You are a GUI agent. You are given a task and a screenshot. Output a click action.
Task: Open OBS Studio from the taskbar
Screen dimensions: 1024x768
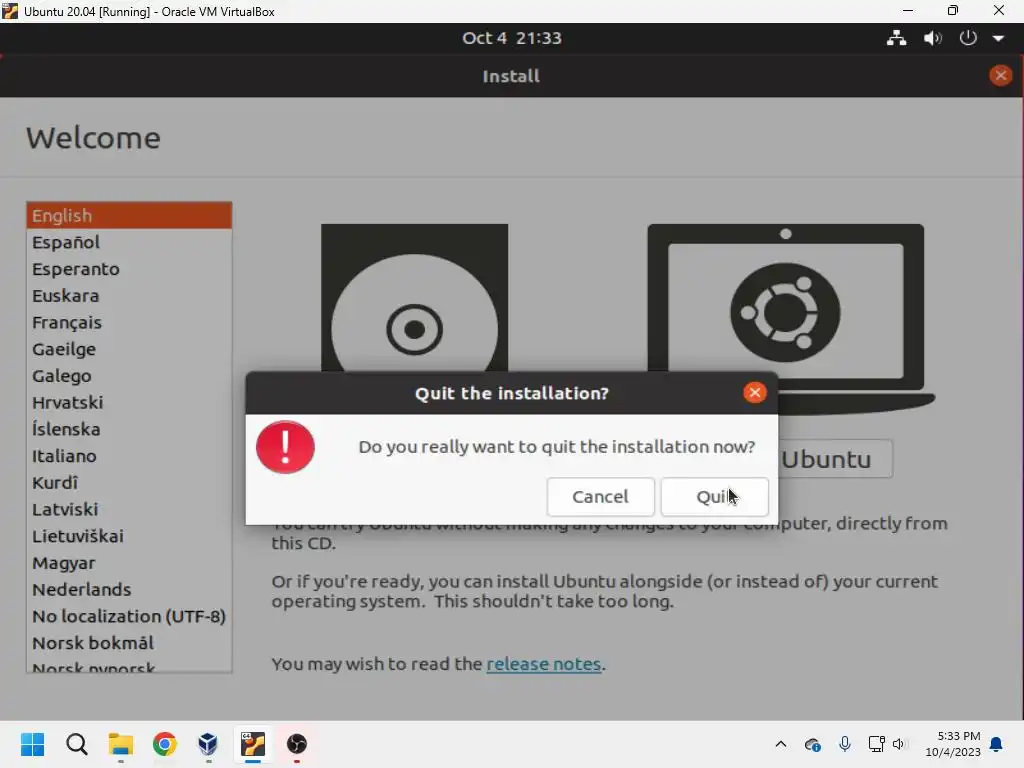(296, 744)
